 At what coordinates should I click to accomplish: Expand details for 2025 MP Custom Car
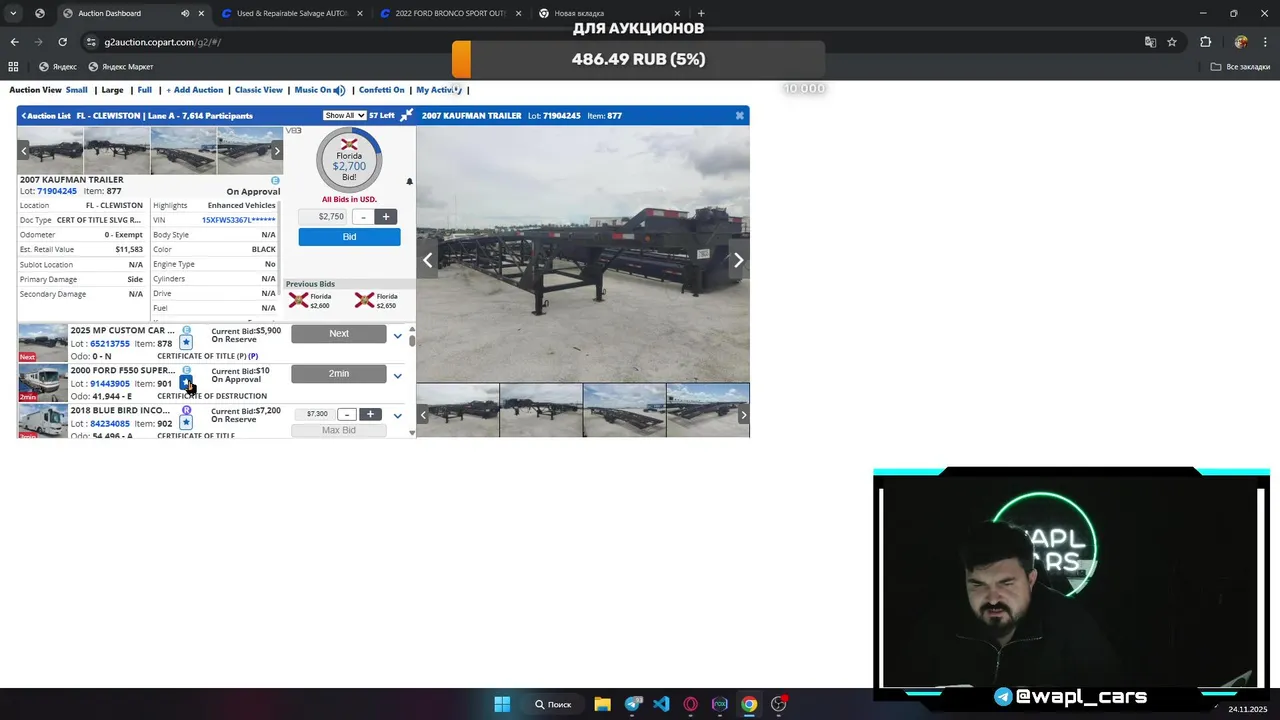(x=398, y=336)
